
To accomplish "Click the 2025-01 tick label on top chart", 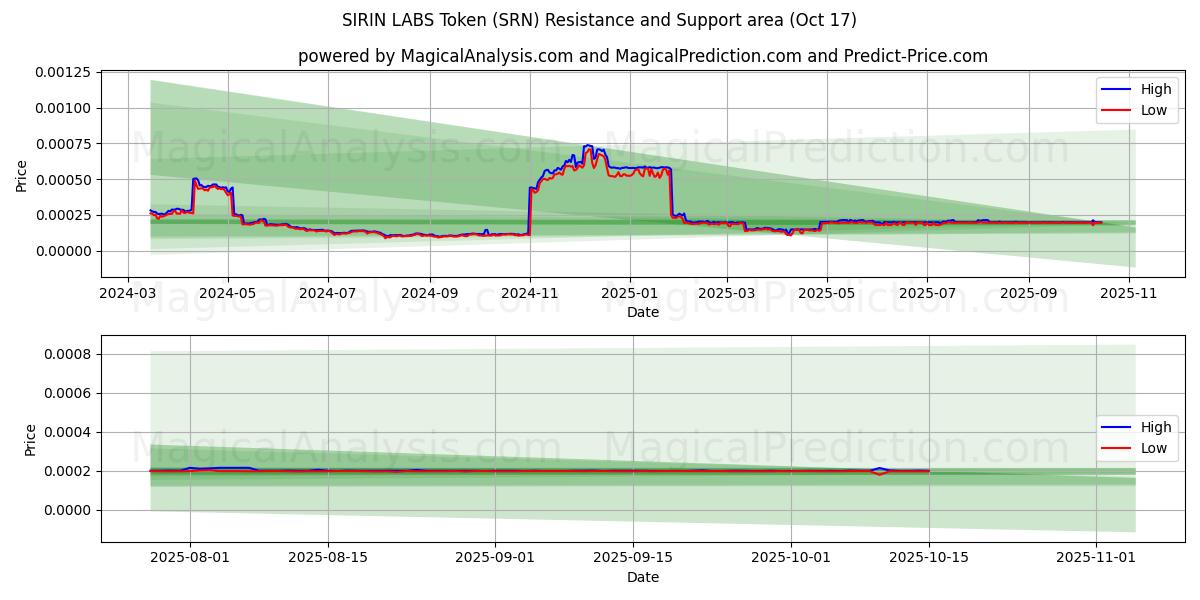I will [x=630, y=294].
